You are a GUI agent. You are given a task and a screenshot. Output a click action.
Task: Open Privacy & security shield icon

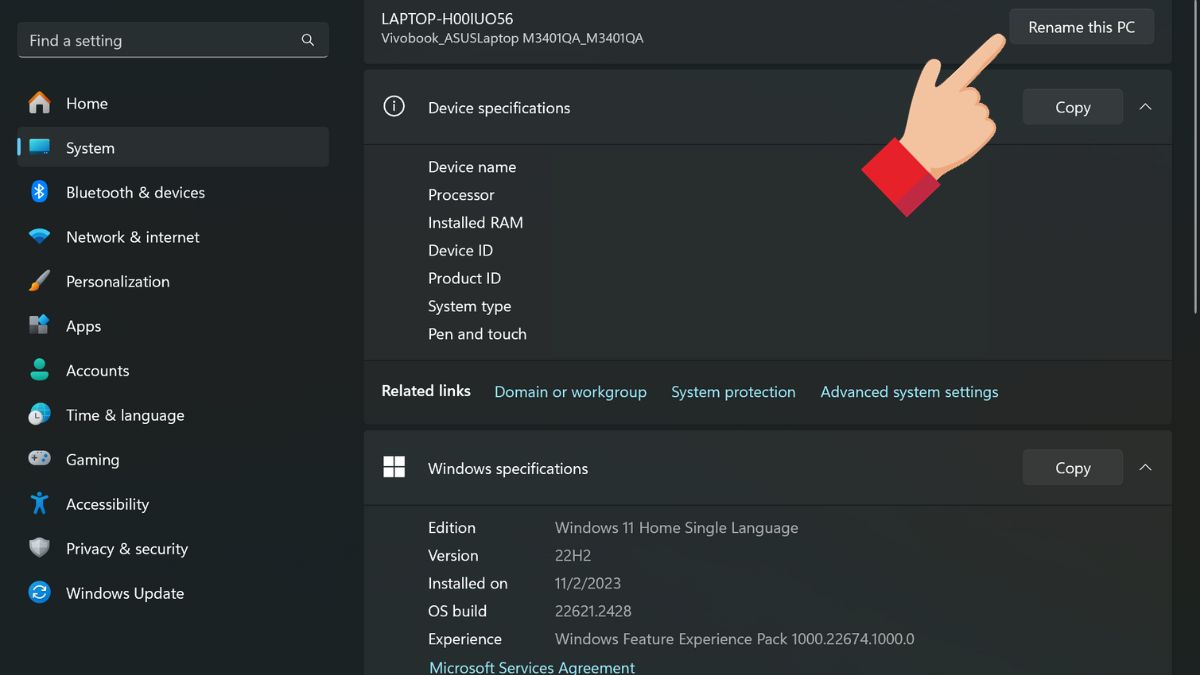39,548
